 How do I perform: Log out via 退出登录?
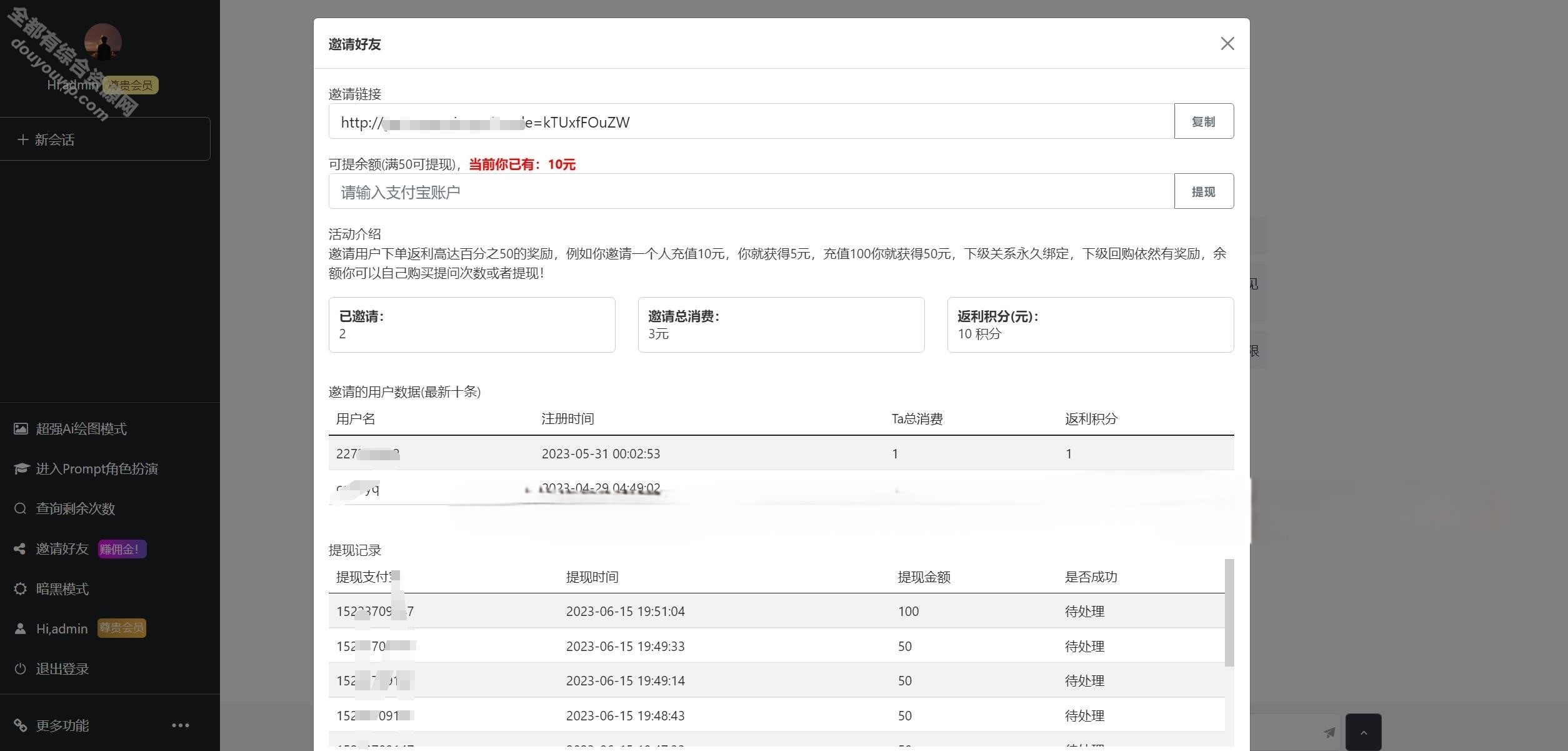coord(62,668)
